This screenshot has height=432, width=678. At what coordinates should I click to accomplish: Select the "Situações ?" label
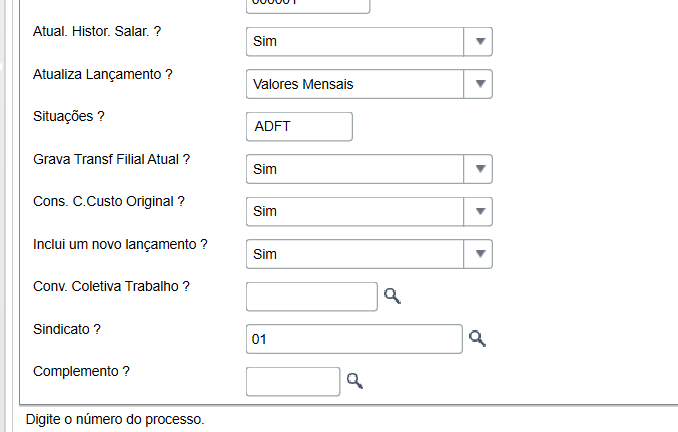(x=69, y=116)
